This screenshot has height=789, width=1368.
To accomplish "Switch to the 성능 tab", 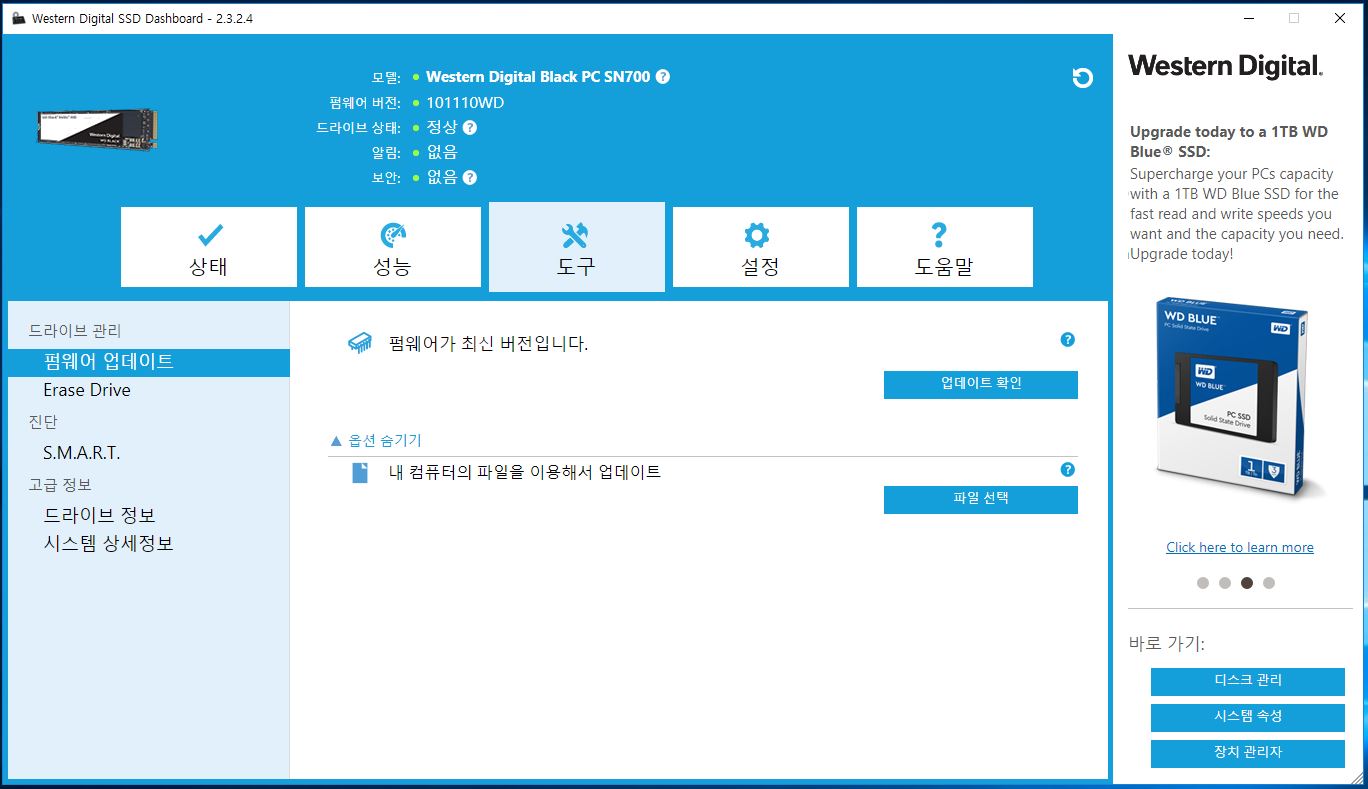I will coord(393,247).
